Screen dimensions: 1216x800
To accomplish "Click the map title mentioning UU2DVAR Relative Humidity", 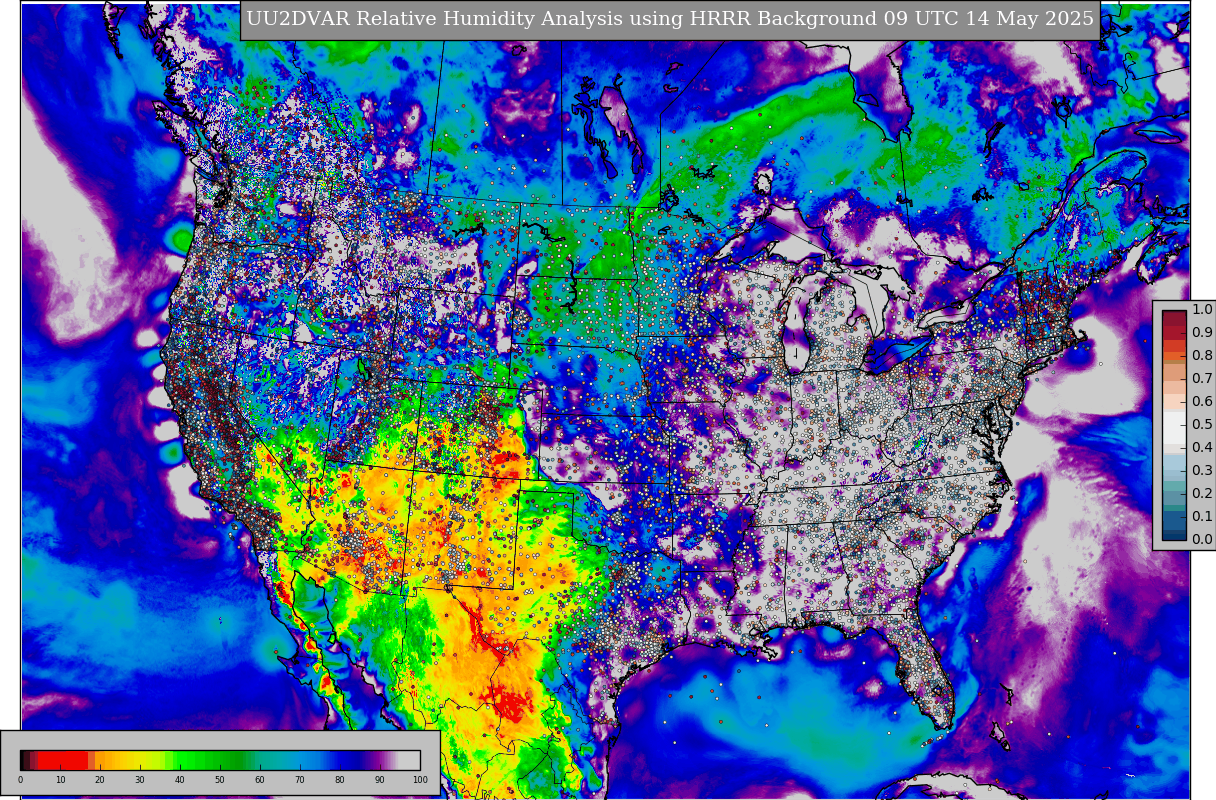I will coord(670,19).
